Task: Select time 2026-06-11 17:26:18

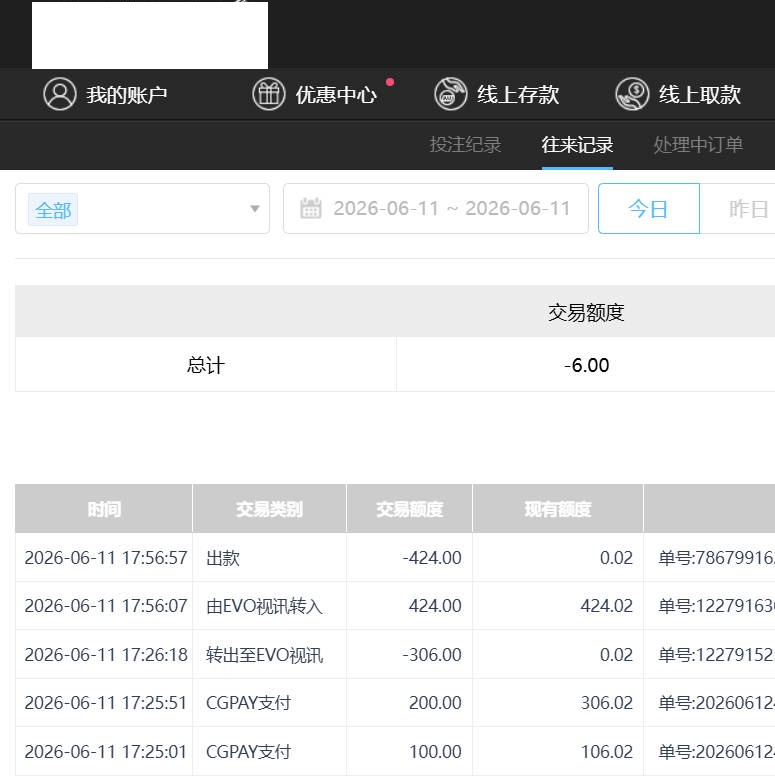Action: [106, 655]
